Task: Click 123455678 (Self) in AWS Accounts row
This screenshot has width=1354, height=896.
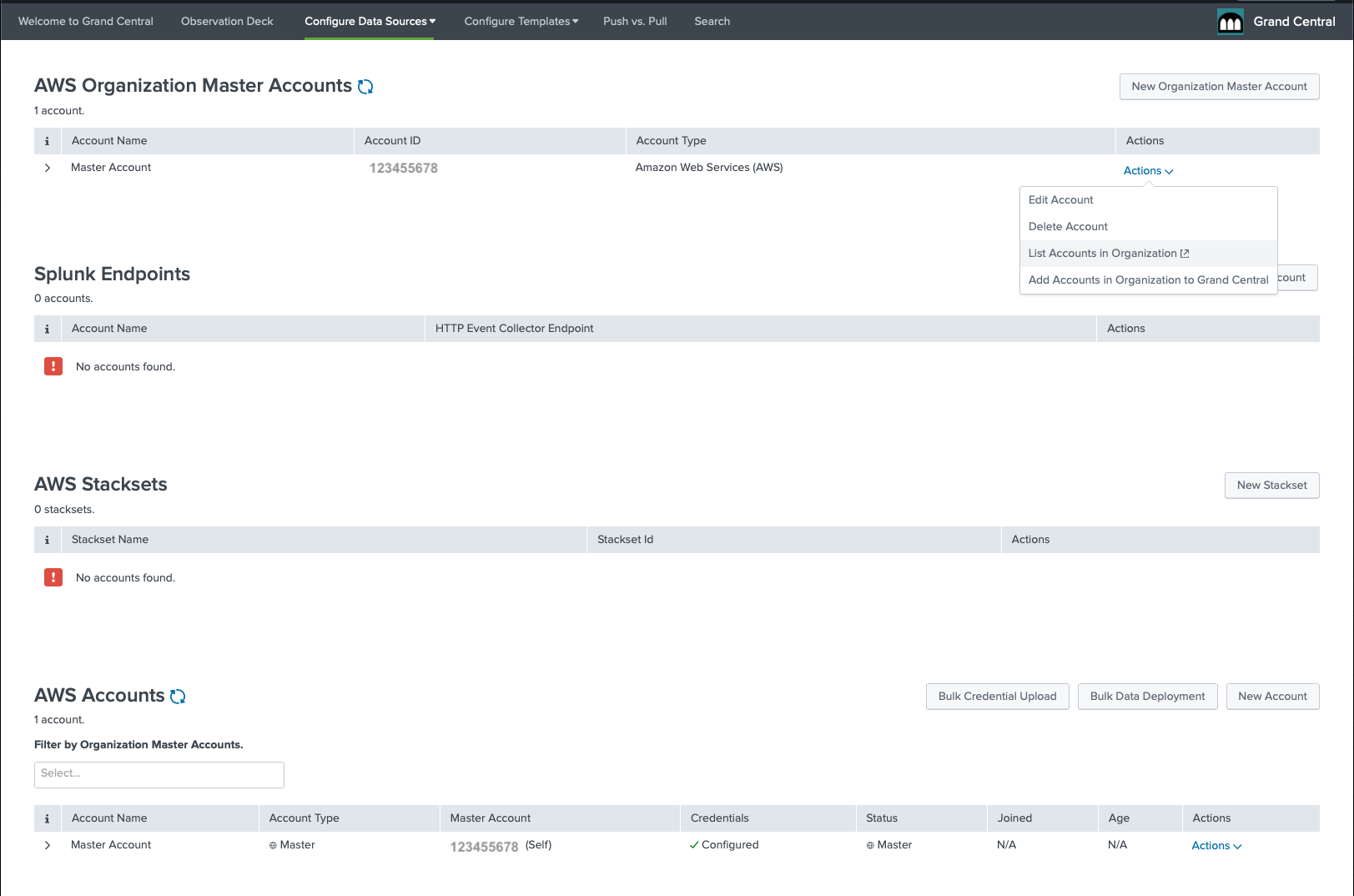Action: click(x=501, y=846)
